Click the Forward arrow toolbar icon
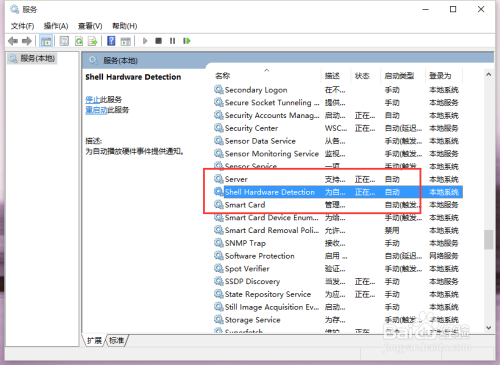 (x=27, y=41)
